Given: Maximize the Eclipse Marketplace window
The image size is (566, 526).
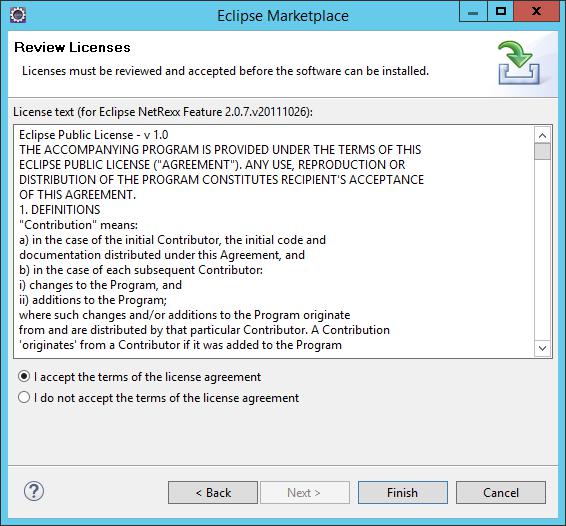Looking at the screenshot, I should (500, 12).
